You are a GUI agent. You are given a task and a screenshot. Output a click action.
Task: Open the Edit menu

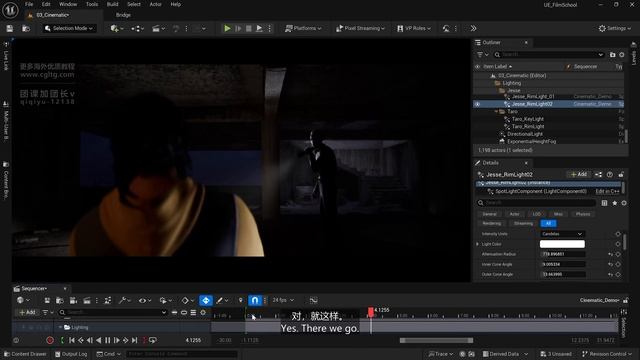point(46,4)
